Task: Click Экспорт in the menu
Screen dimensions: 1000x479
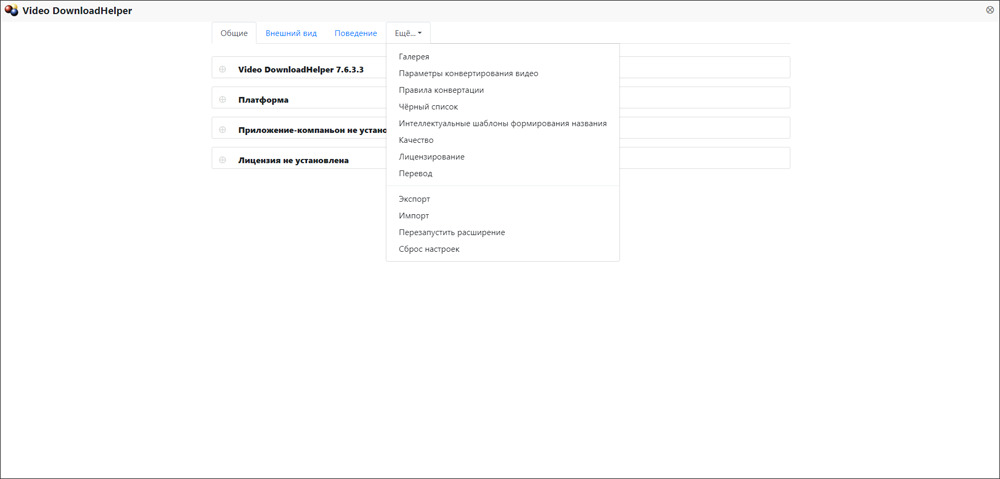Action: pyautogui.click(x=503, y=199)
